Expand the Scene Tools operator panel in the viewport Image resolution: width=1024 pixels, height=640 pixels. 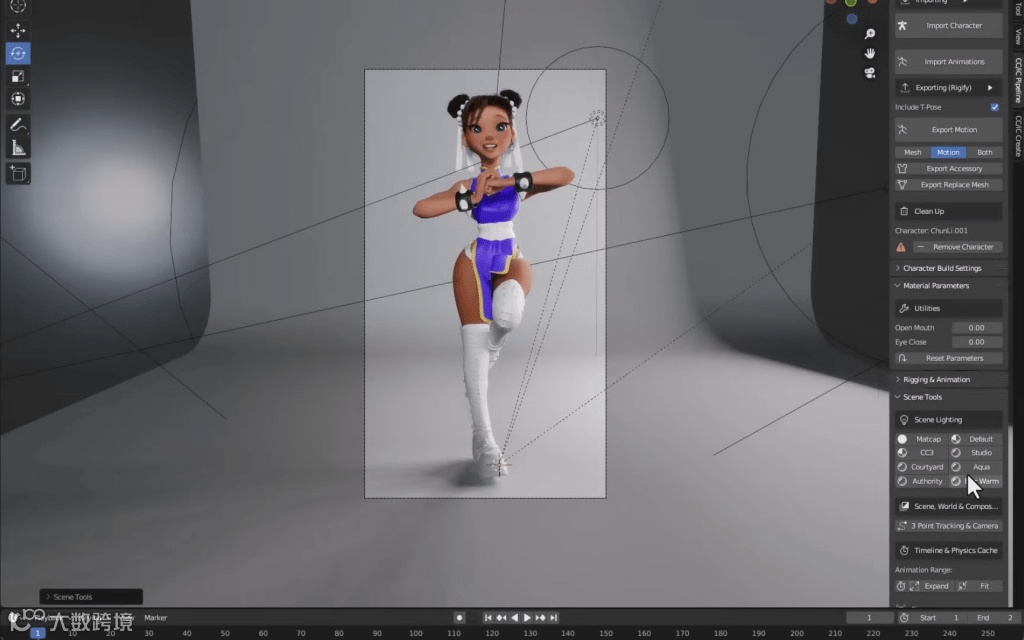[91, 598]
